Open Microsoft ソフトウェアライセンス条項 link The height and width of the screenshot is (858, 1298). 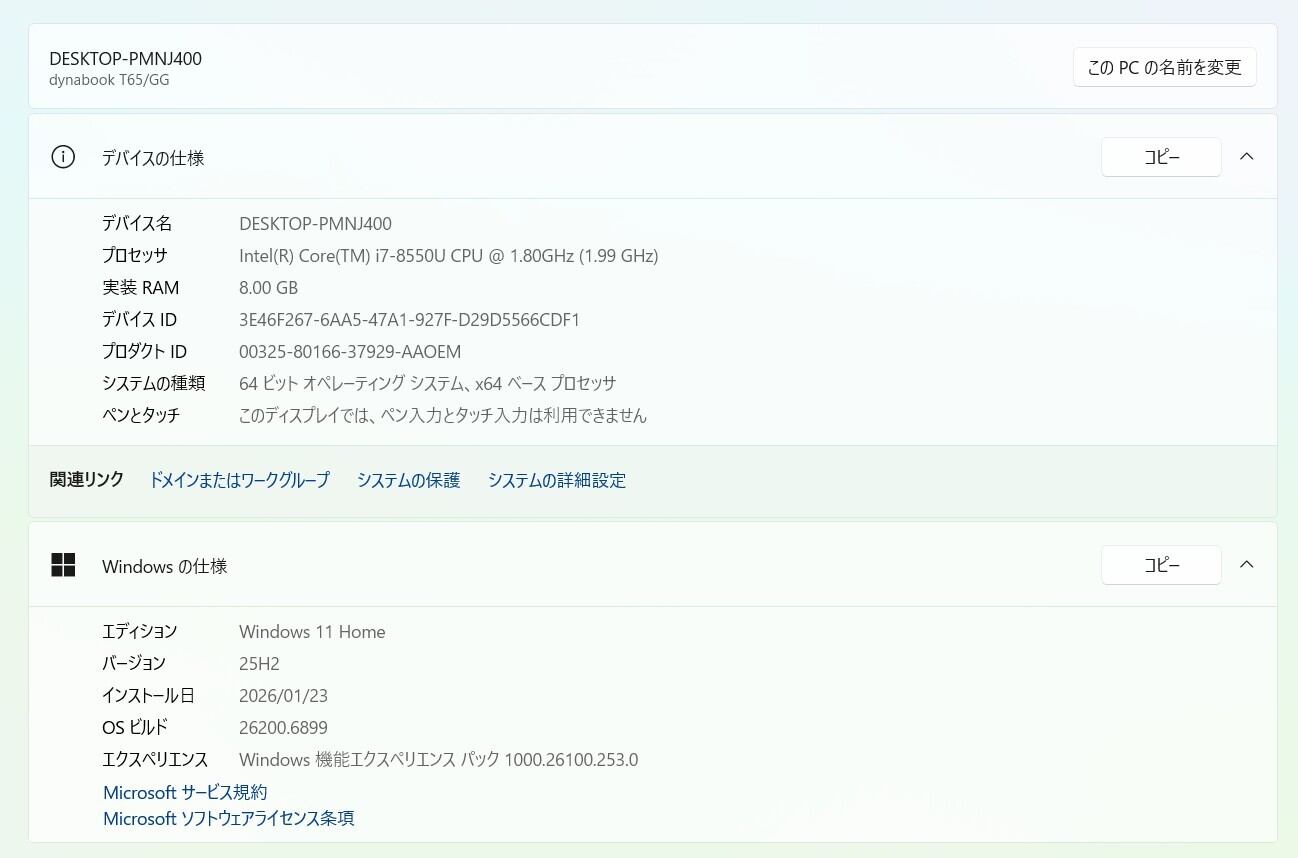[x=229, y=818]
